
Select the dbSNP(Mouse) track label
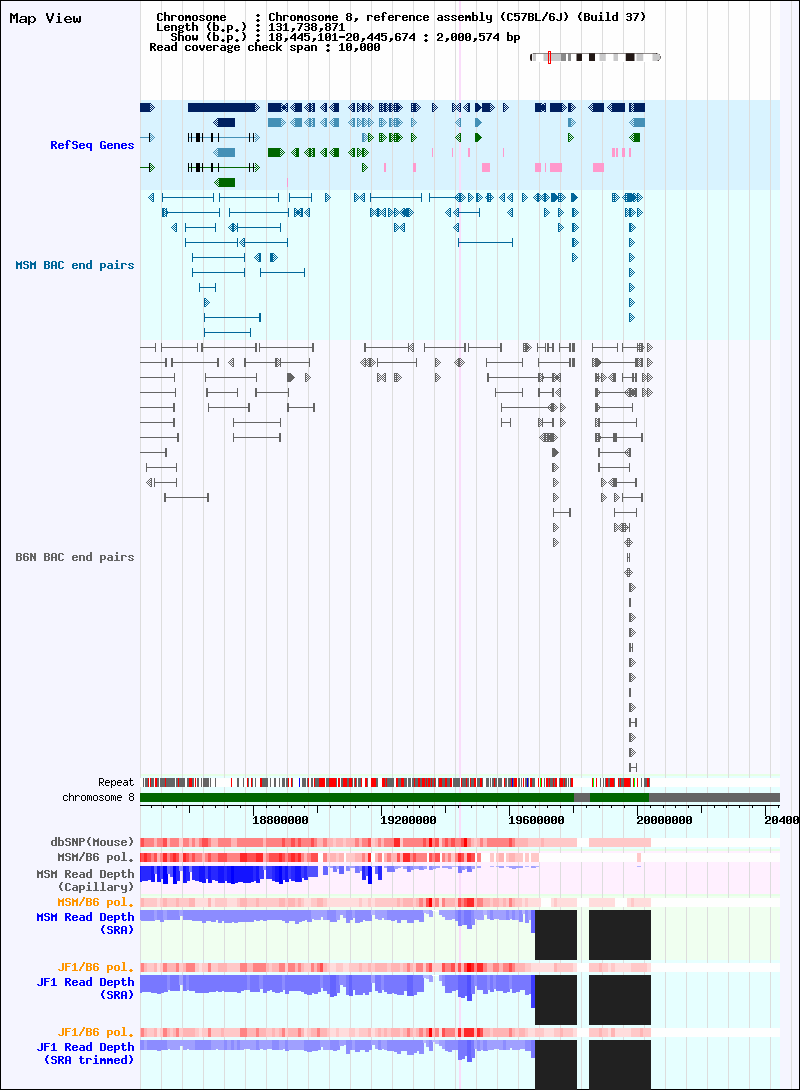pyautogui.click(x=92, y=843)
